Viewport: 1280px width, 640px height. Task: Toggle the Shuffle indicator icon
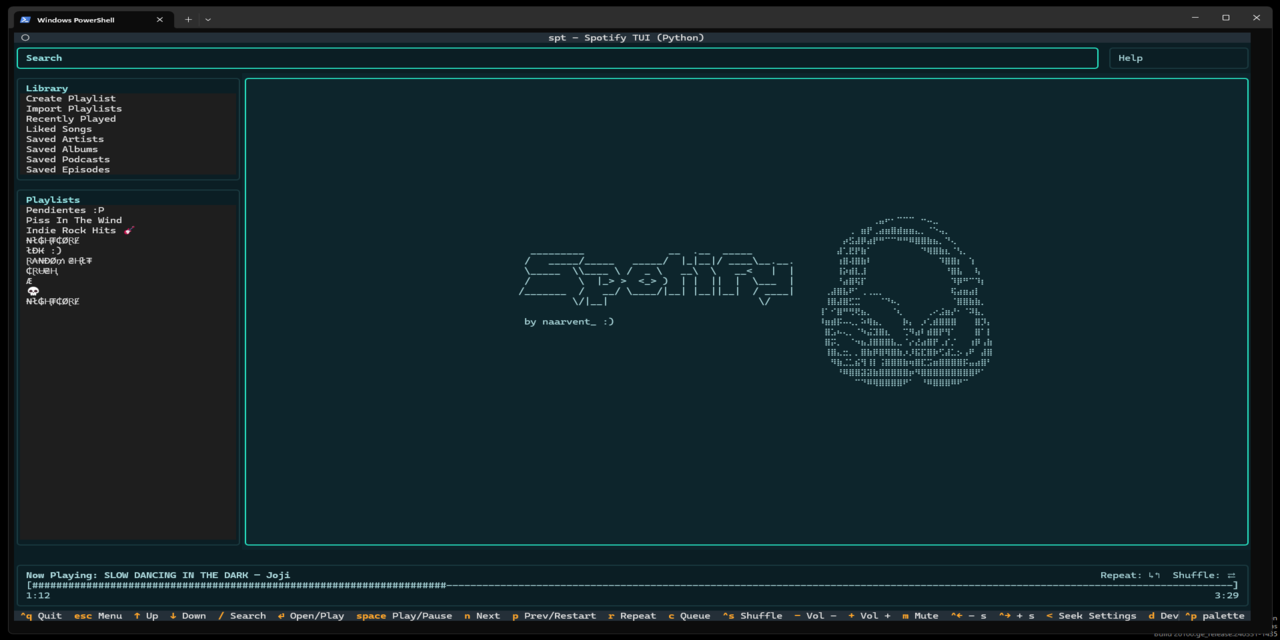1231,575
